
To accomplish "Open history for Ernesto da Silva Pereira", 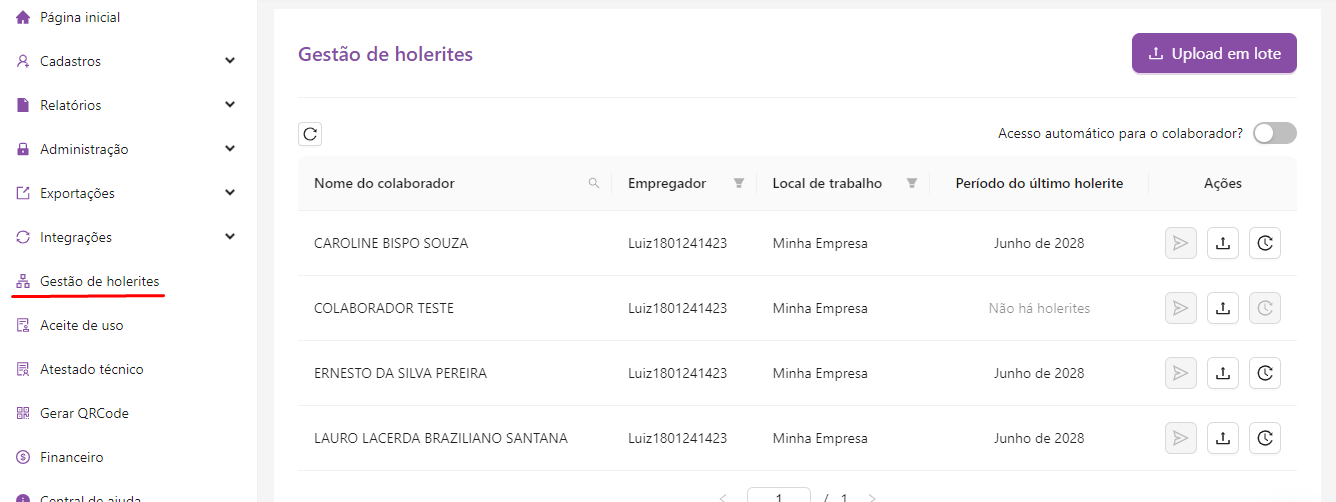I will [1265, 373].
